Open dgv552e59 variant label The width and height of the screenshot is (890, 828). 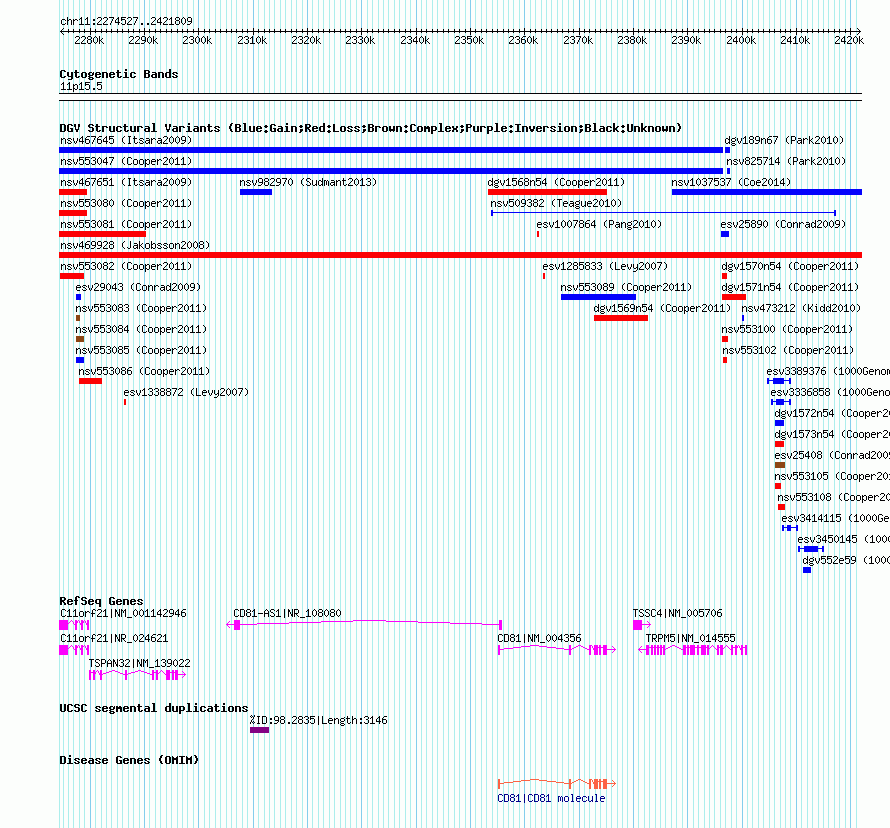point(846,560)
